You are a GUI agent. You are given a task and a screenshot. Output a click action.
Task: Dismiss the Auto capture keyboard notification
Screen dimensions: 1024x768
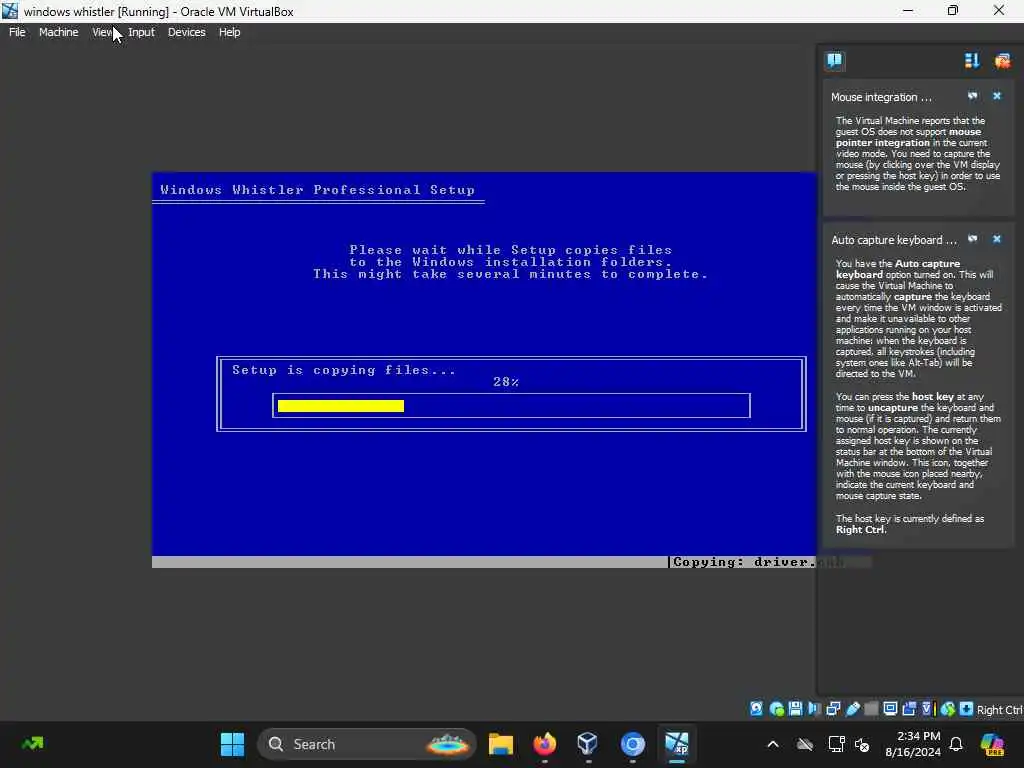(997, 239)
